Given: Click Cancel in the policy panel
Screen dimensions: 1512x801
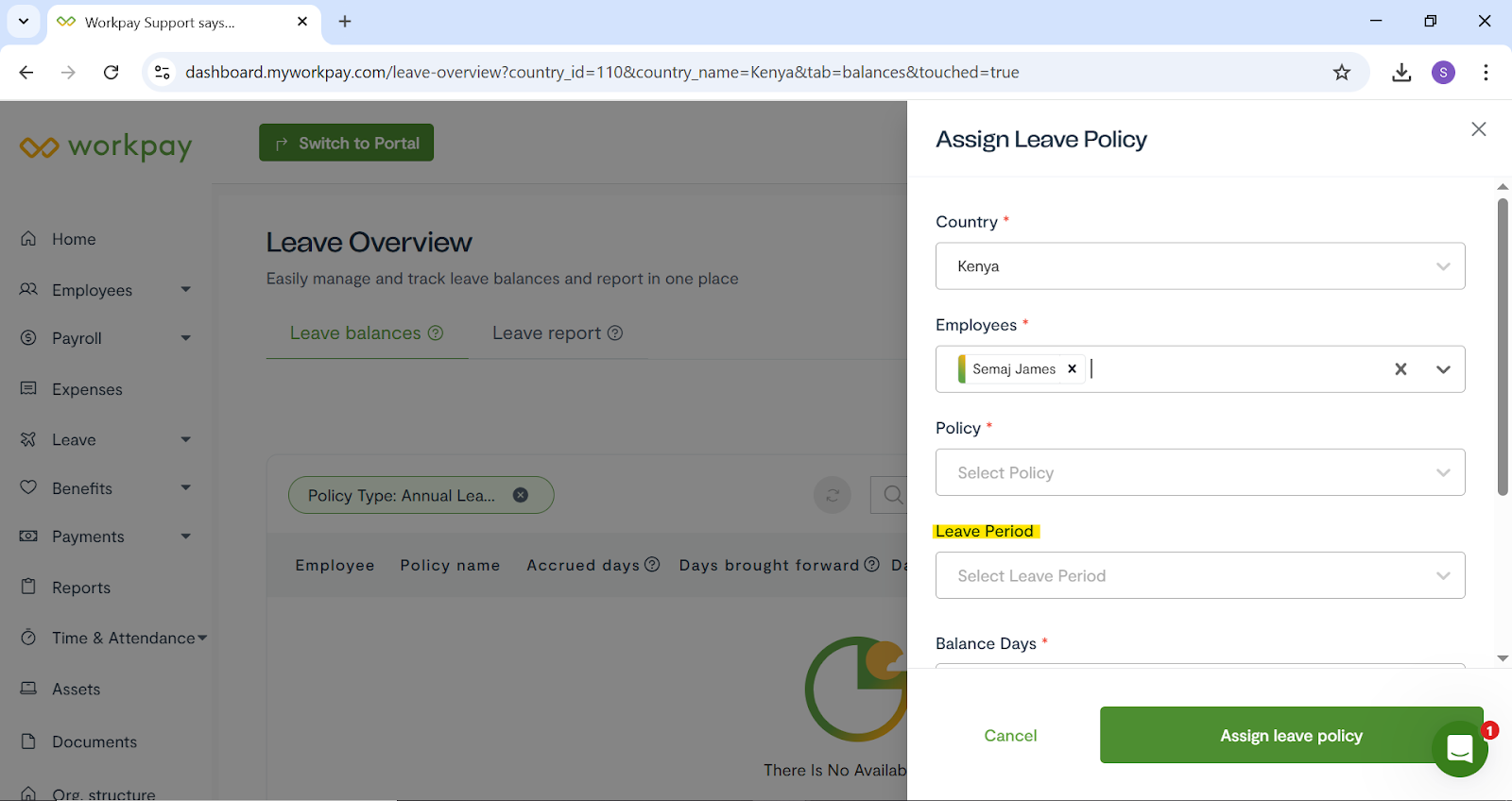Looking at the screenshot, I should point(1010,735).
